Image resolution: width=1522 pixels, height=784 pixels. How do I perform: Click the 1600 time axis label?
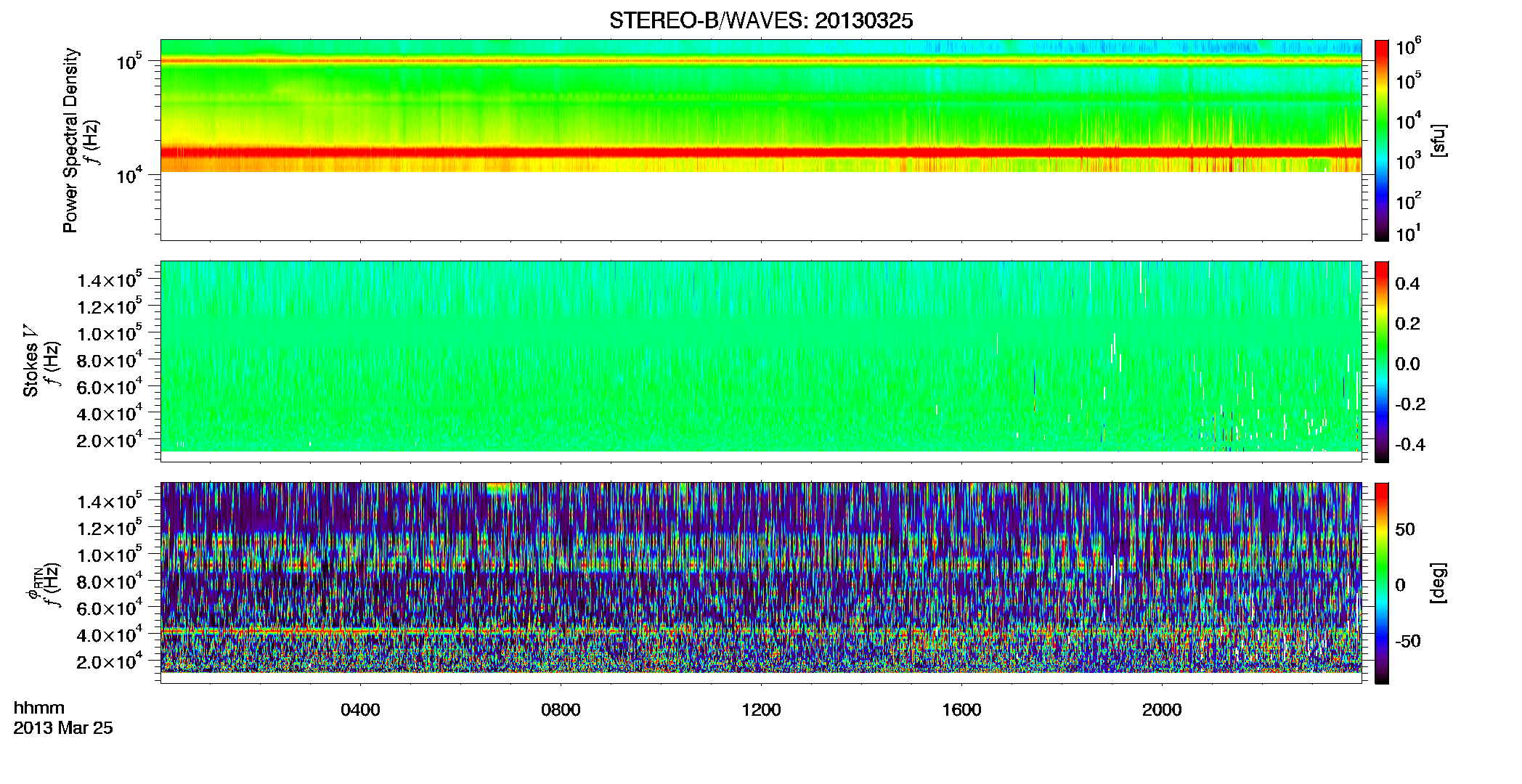[961, 710]
